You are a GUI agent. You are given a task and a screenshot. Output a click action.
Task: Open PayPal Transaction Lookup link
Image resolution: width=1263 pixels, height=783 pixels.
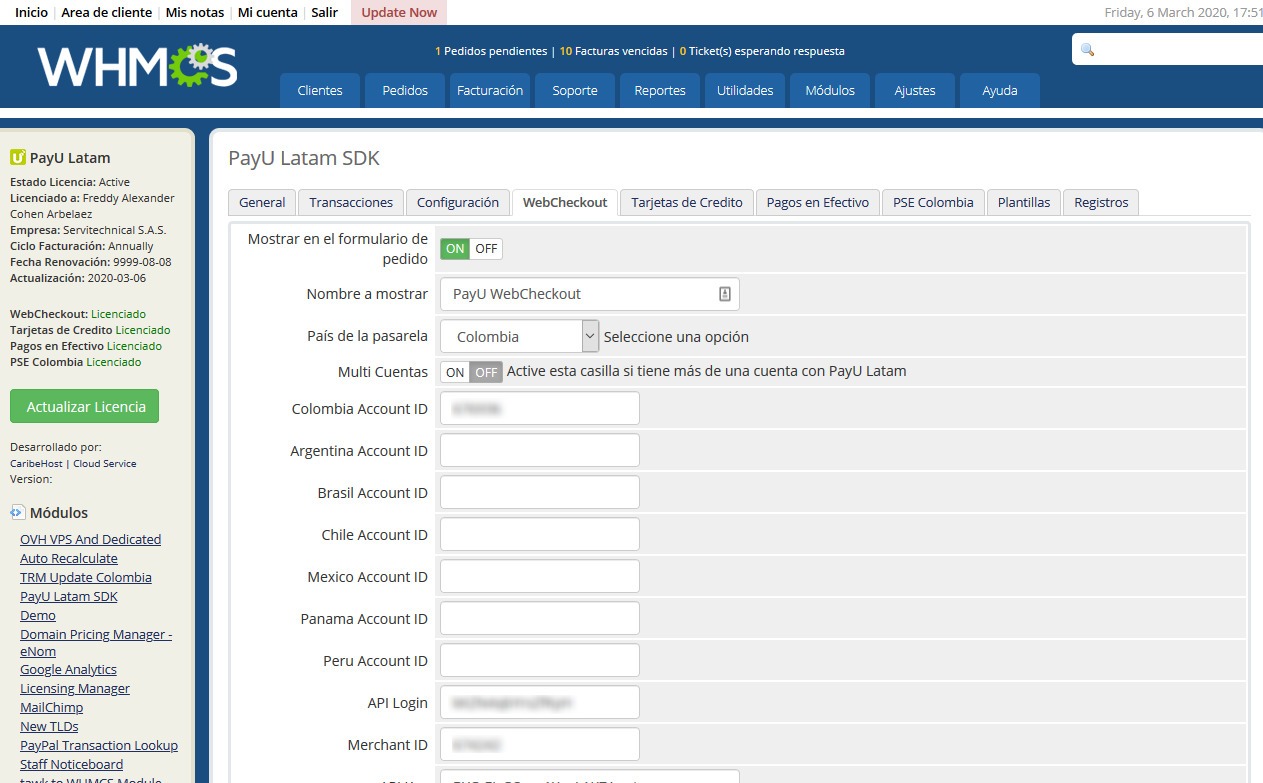tap(99, 745)
